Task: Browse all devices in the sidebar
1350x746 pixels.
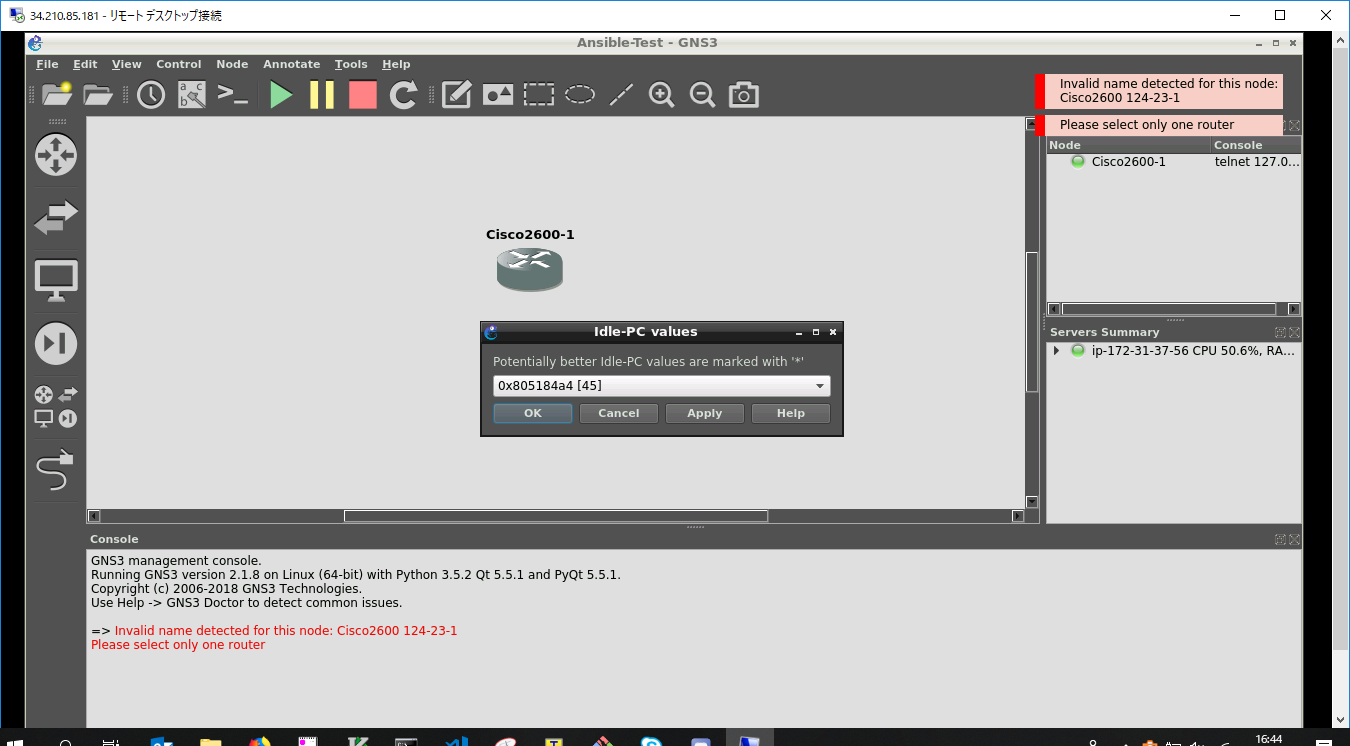Action: point(56,407)
